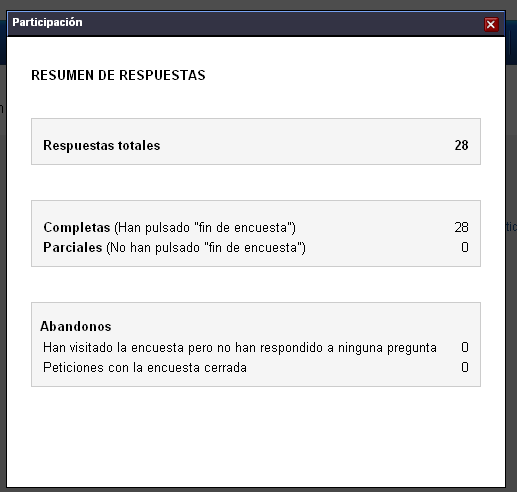This screenshot has width=517, height=492.
Task: Click the Parciales count 0
Action: (x=465, y=247)
